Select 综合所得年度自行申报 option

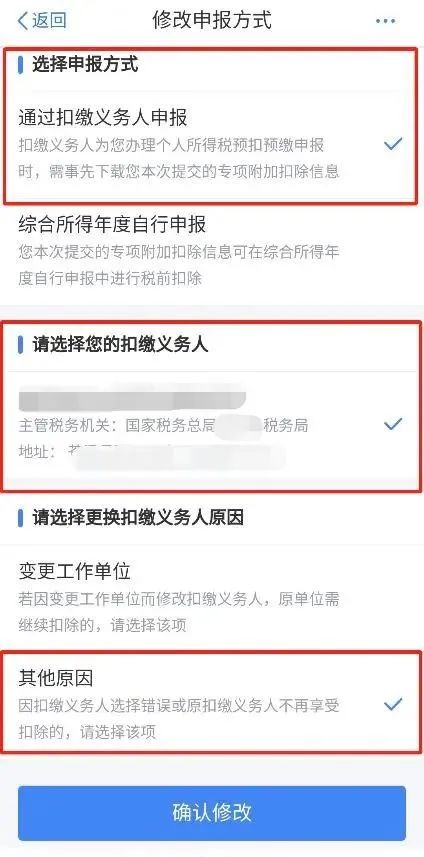212,251
